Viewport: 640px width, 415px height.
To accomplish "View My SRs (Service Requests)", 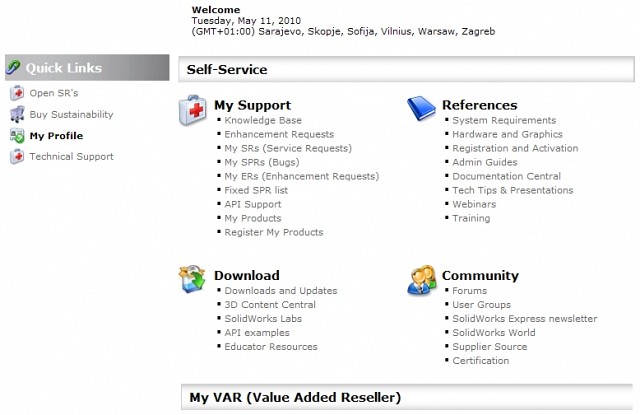I will point(288,148).
